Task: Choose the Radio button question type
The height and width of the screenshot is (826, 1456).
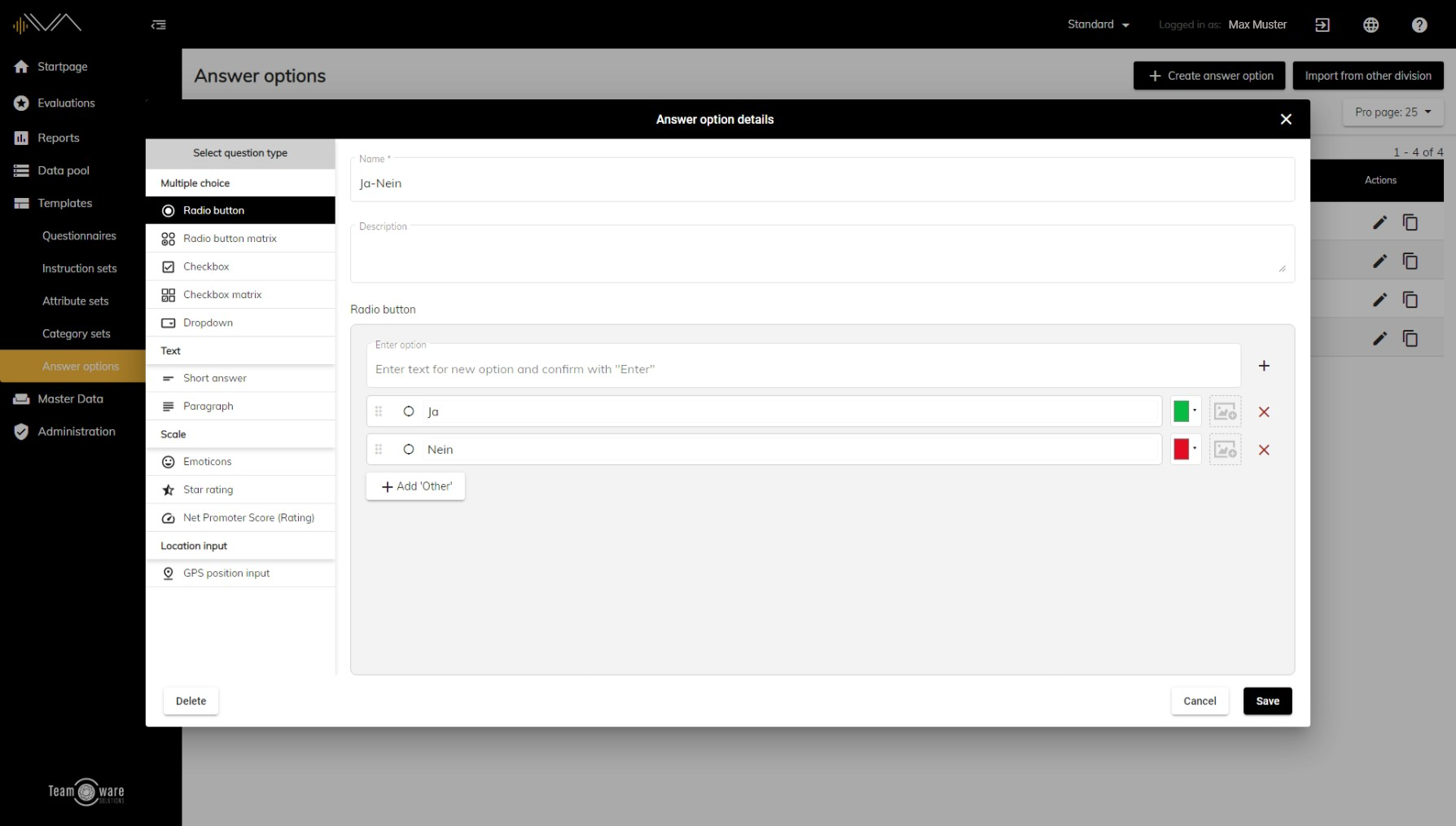Action: (x=240, y=210)
